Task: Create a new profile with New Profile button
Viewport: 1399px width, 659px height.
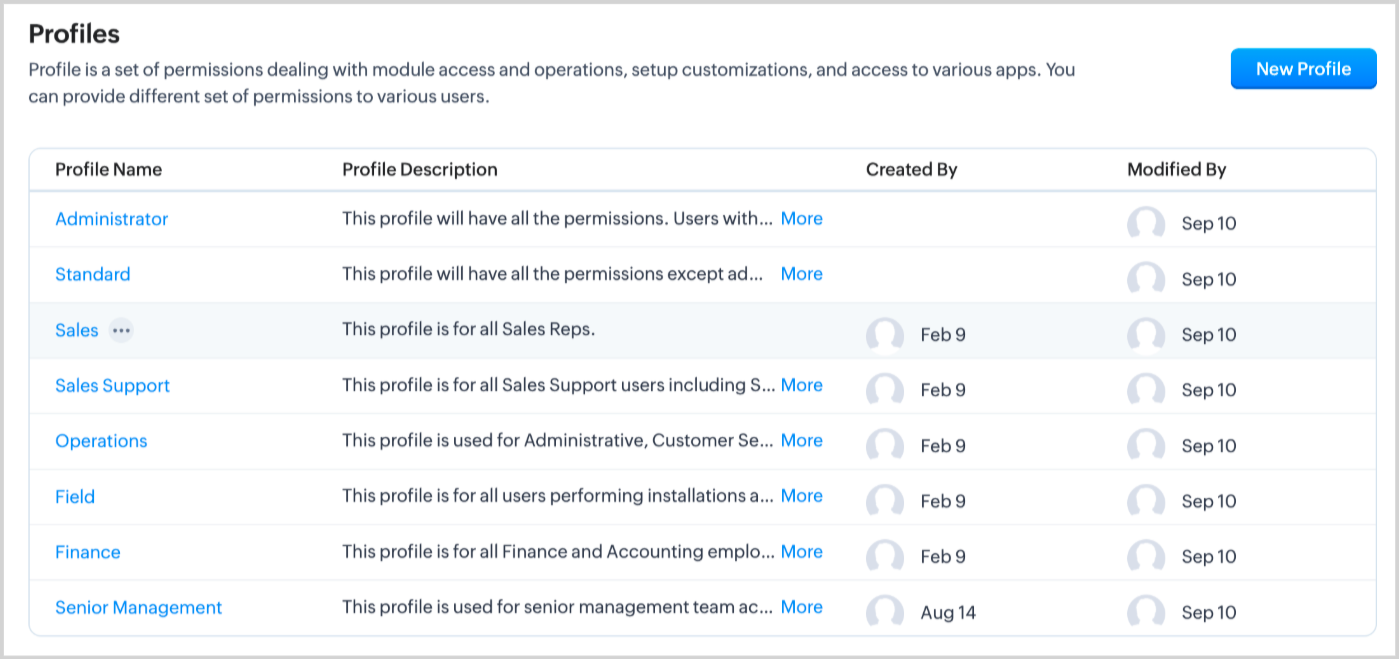Action: [1303, 69]
